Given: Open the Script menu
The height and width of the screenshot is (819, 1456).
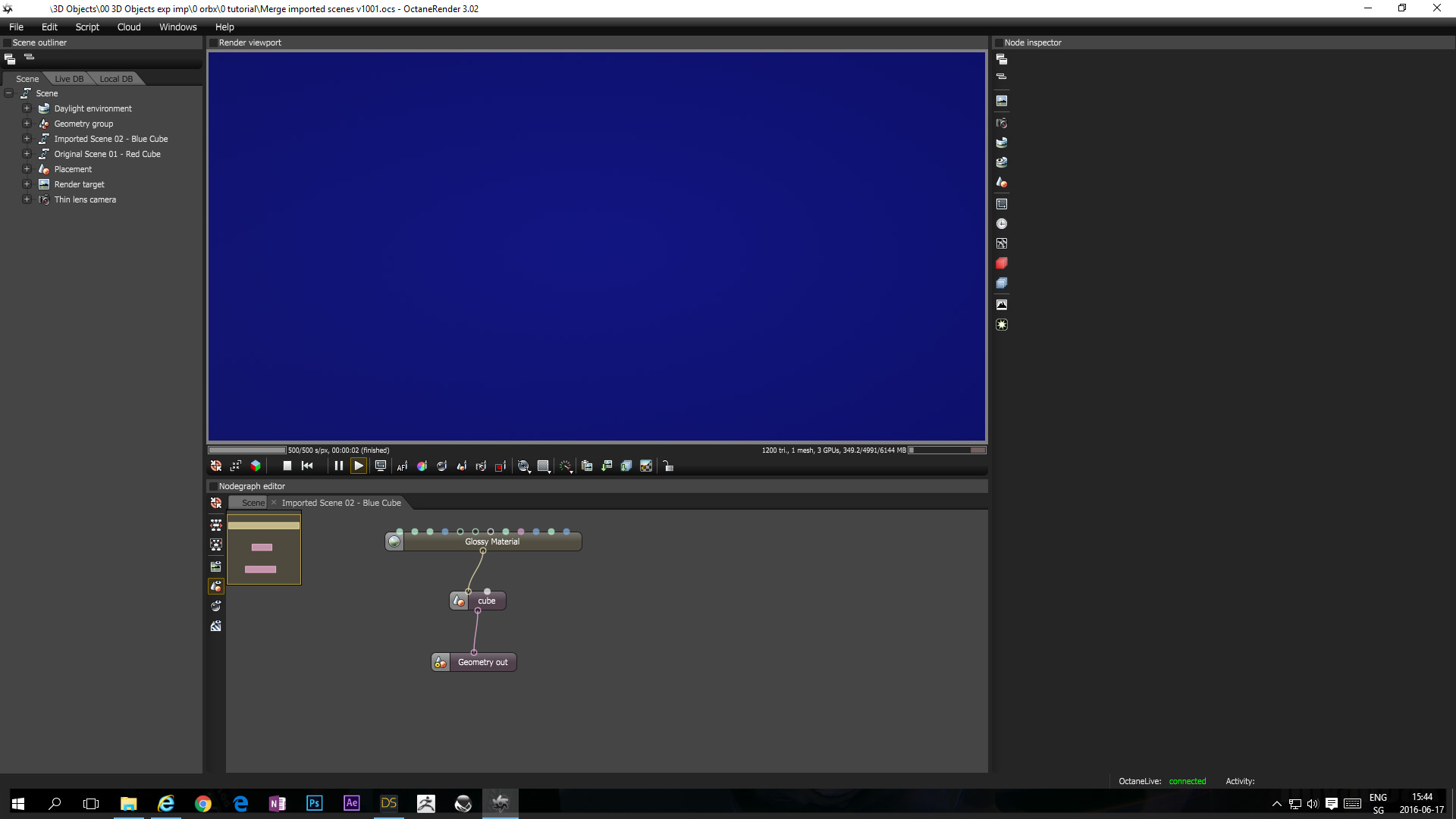Looking at the screenshot, I should tap(87, 27).
